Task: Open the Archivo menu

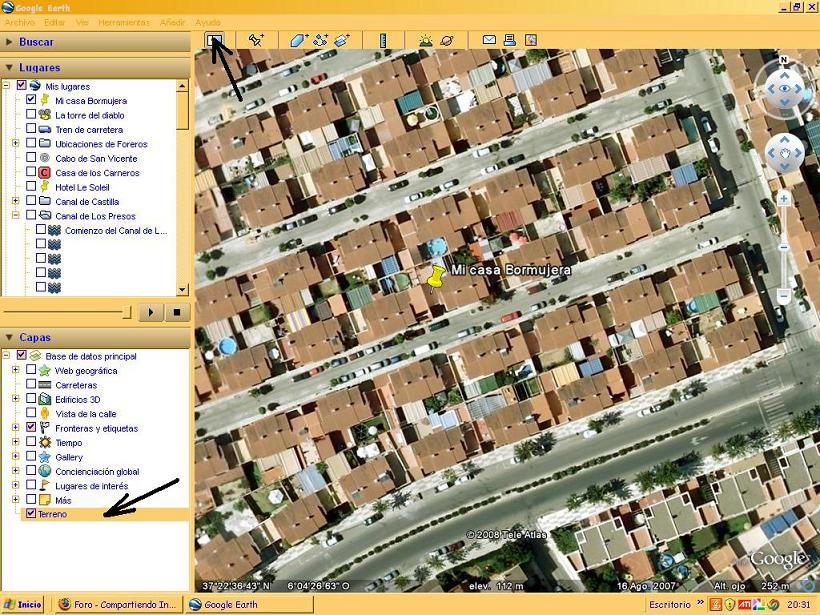Action: coord(20,22)
